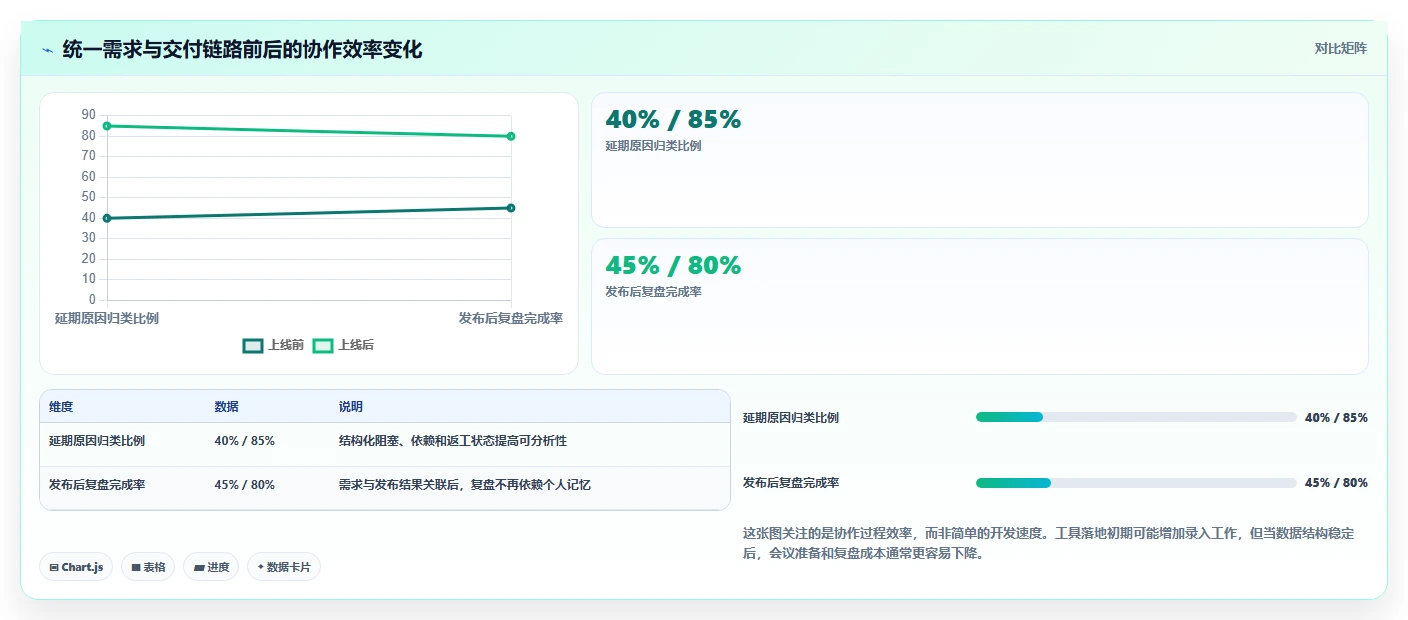Click the 45% / 80% value right of progress bar
This screenshot has height=620, width=1408.
click(1336, 483)
